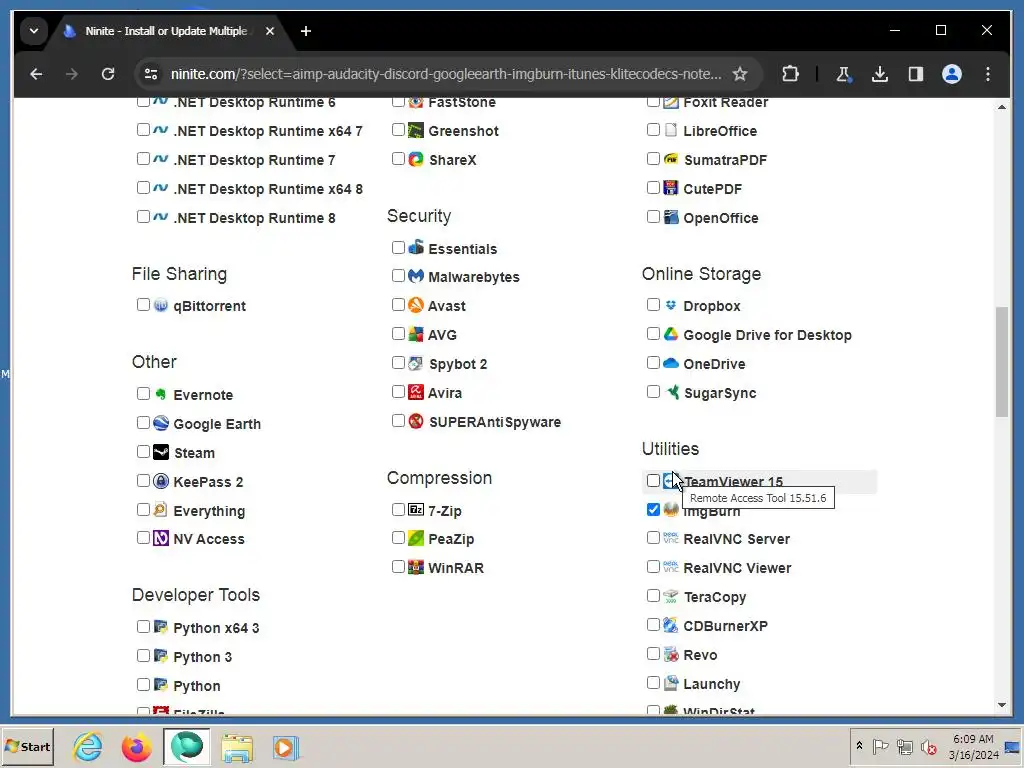Enable the Everything checkbox
Viewport: 1024px width, 768px height.
(x=143, y=509)
